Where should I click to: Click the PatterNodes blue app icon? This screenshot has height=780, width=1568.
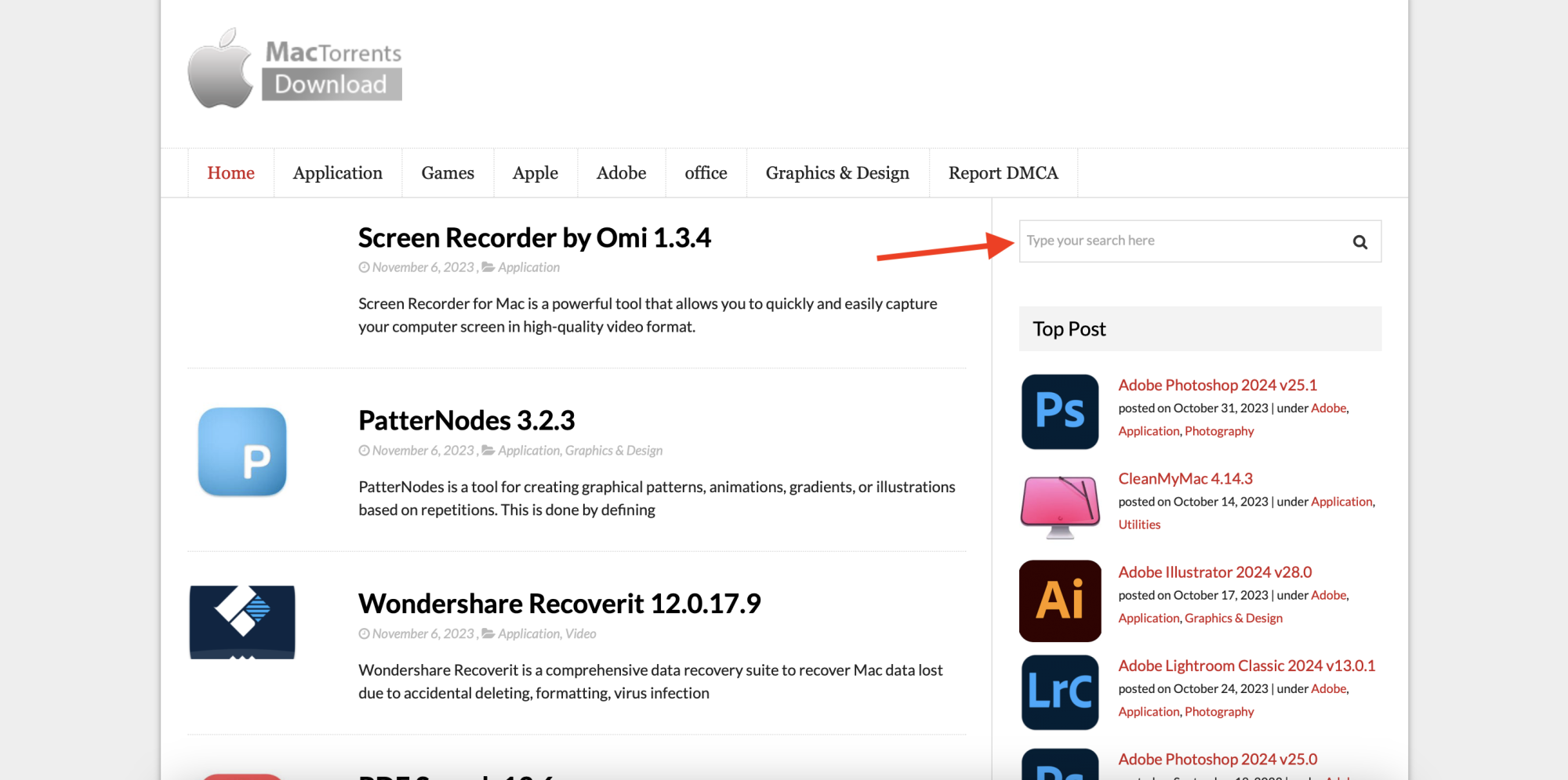[241, 452]
